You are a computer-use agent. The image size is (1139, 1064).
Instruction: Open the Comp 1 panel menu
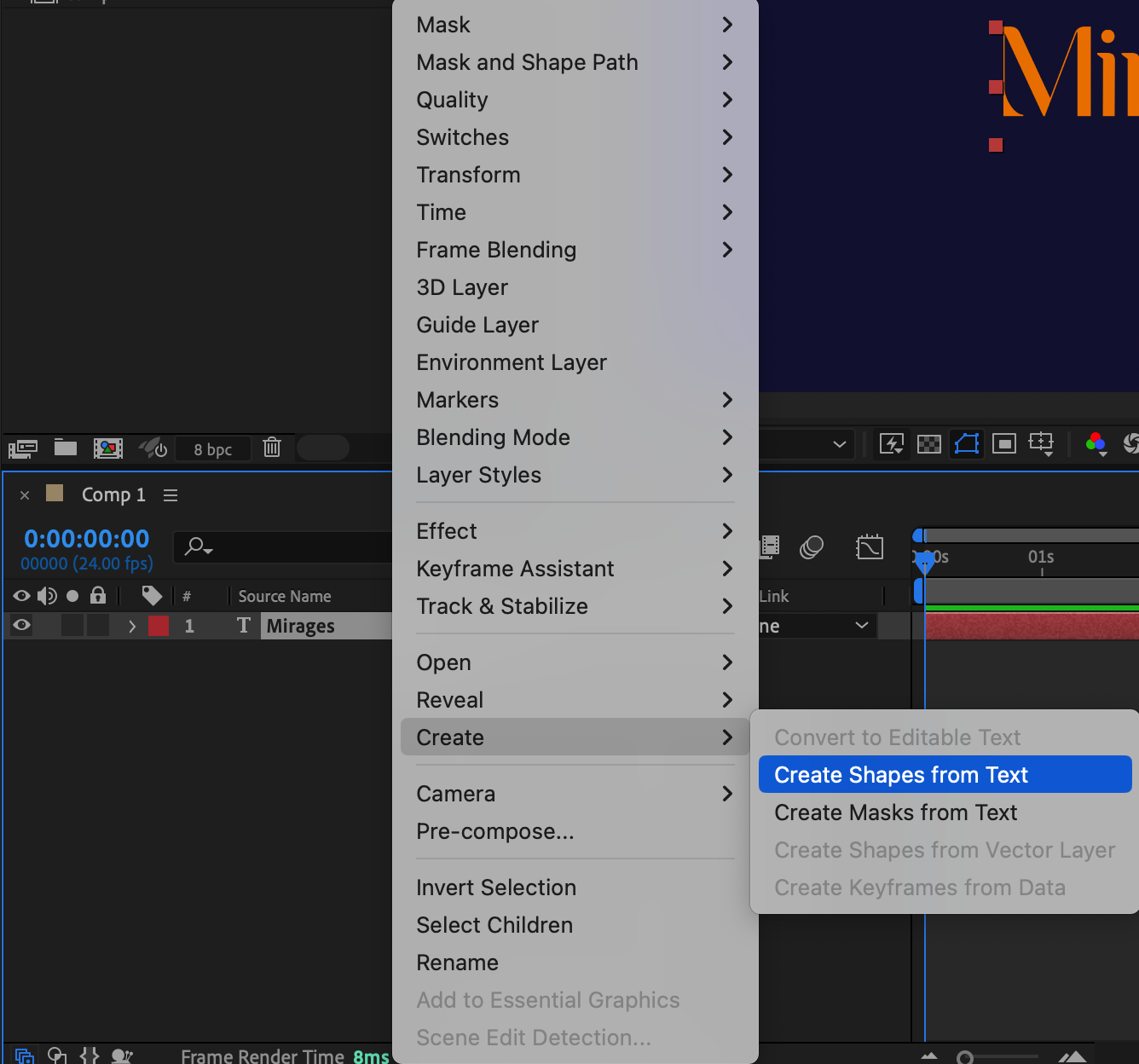171,495
